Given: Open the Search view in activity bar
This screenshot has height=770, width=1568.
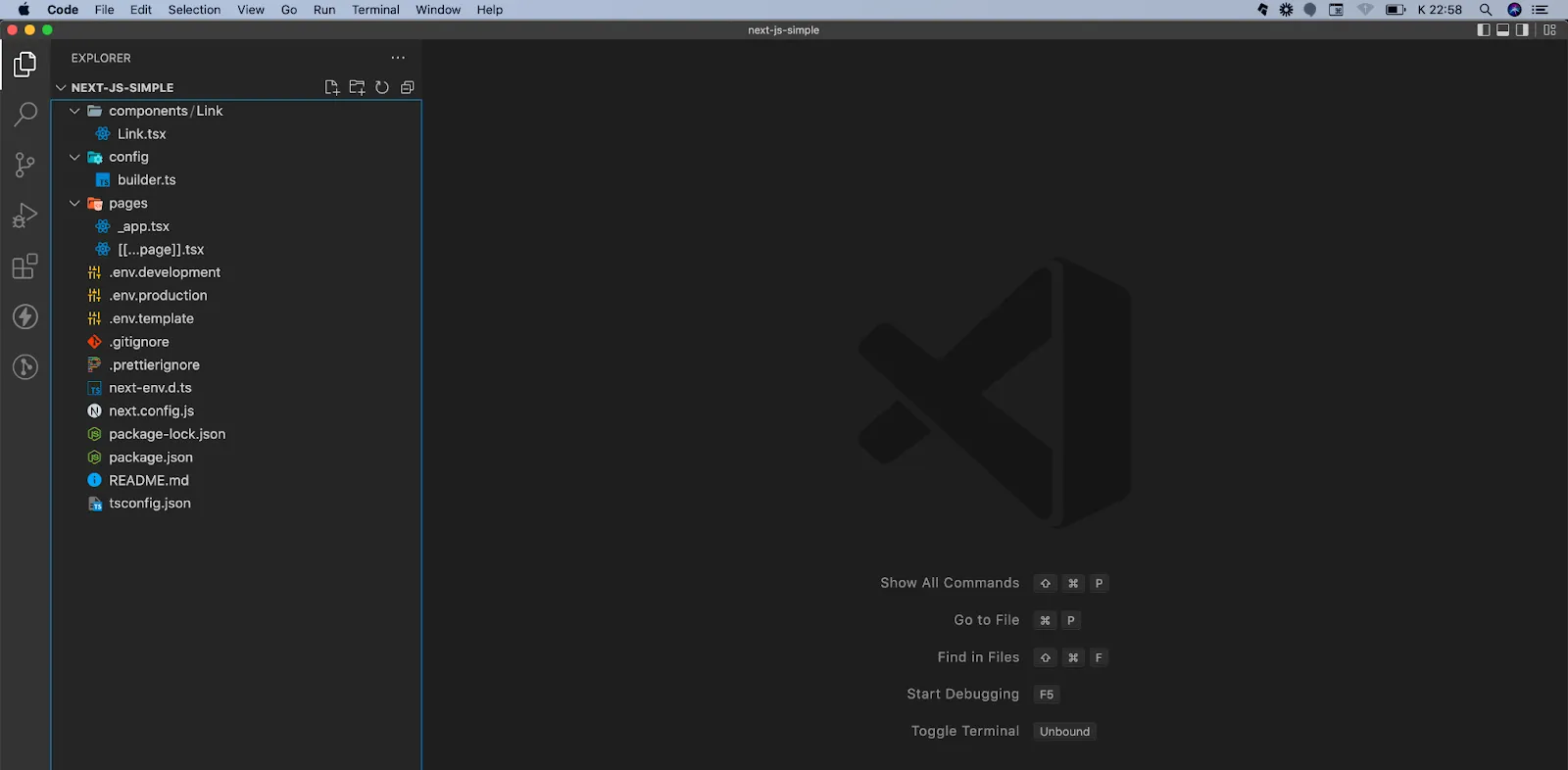Looking at the screenshot, I should pos(25,114).
